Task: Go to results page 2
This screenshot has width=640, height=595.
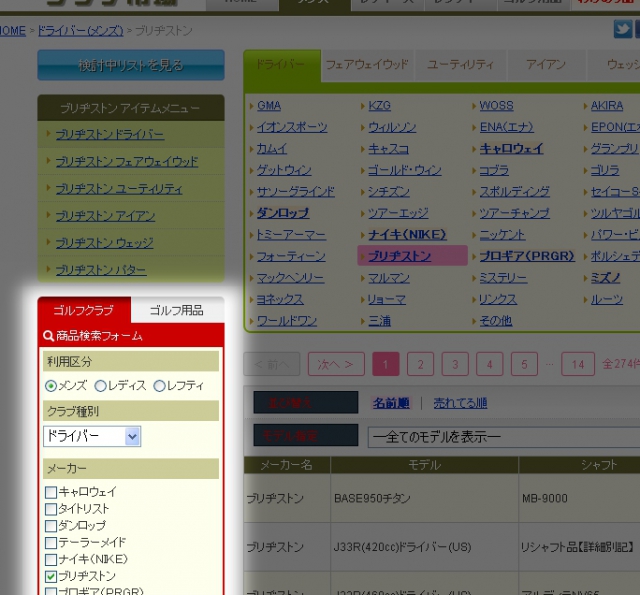Action: pyautogui.click(x=420, y=364)
